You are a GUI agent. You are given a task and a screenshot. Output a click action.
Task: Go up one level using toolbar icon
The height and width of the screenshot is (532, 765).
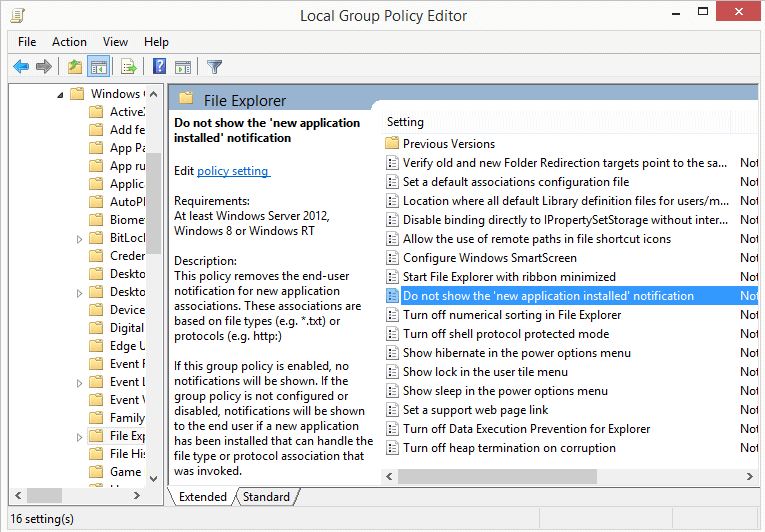click(x=74, y=67)
